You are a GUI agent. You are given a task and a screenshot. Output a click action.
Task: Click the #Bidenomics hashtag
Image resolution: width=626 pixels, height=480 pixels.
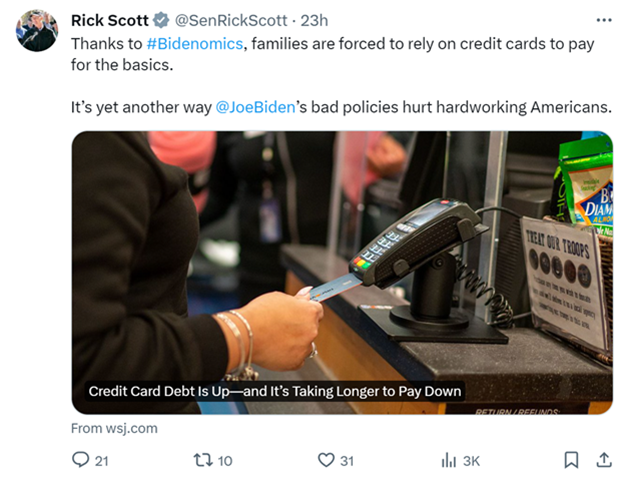pos(194,44)
